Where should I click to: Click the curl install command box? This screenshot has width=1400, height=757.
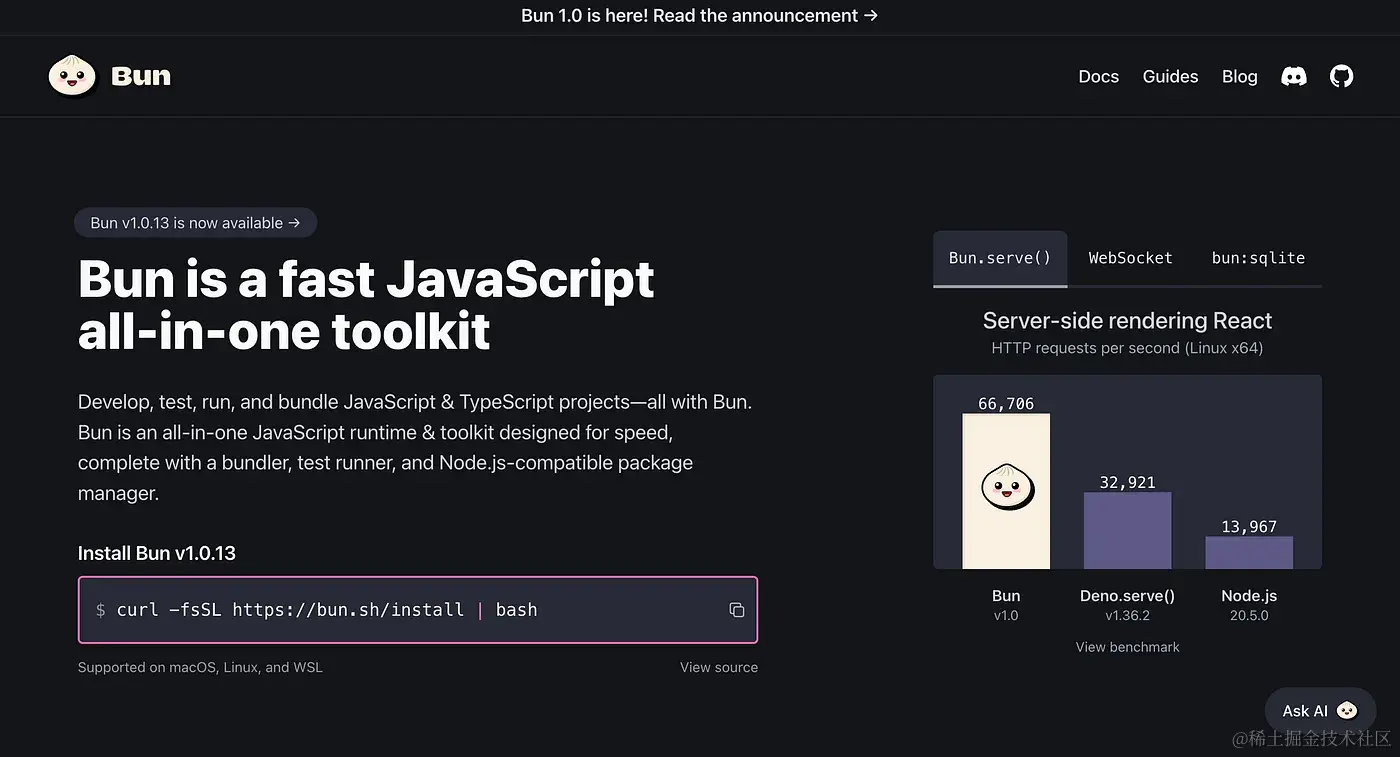click(400, 610)
